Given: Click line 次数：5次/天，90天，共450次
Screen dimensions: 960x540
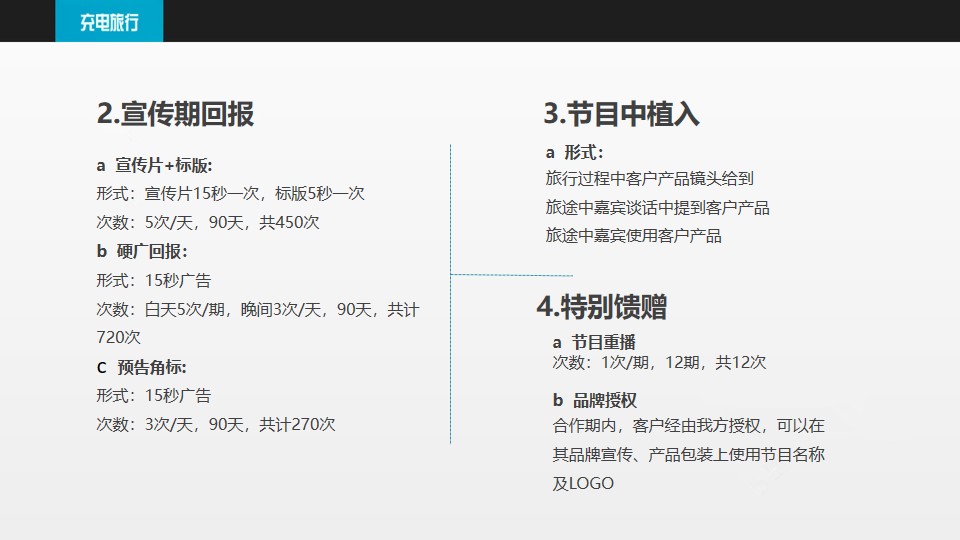Looking at the screenshot, I should tap(208, 222).
